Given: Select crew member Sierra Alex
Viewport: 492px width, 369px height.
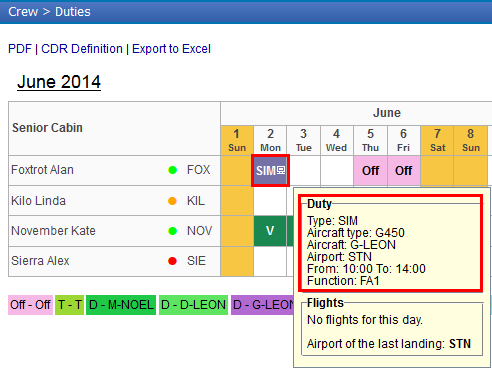Looking at the screenshot, I should point(40,261).
